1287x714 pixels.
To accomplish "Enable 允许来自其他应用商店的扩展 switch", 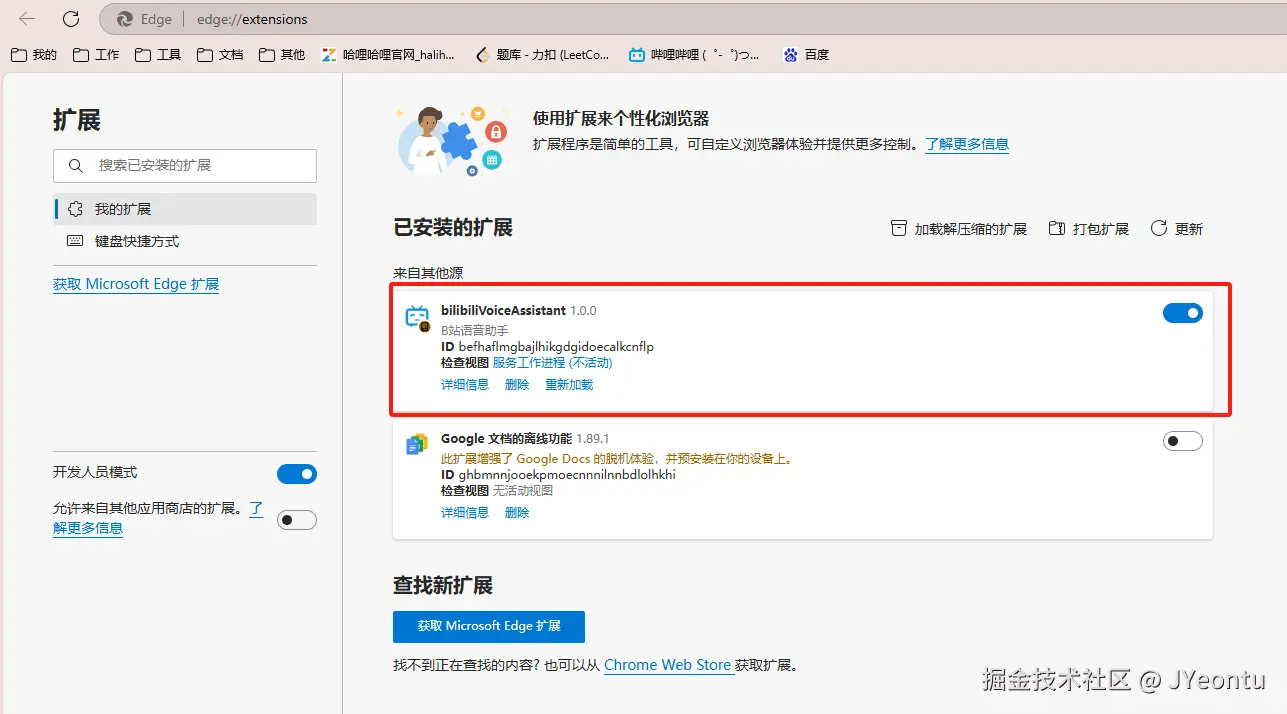I will pyautogui.click(x=297, y=520).
